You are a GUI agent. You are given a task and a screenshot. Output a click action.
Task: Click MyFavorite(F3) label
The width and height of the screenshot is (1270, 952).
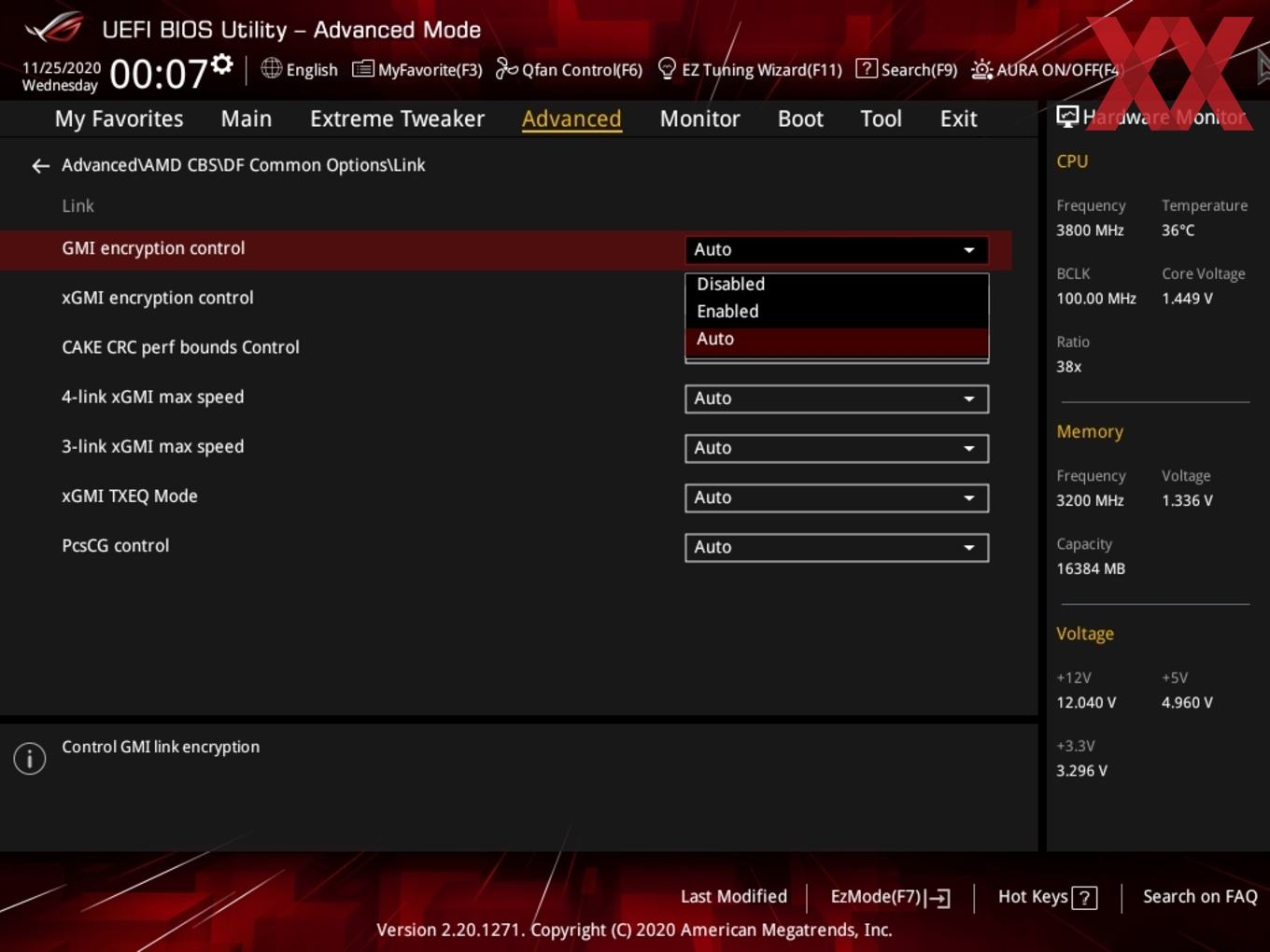pos(430,70)
